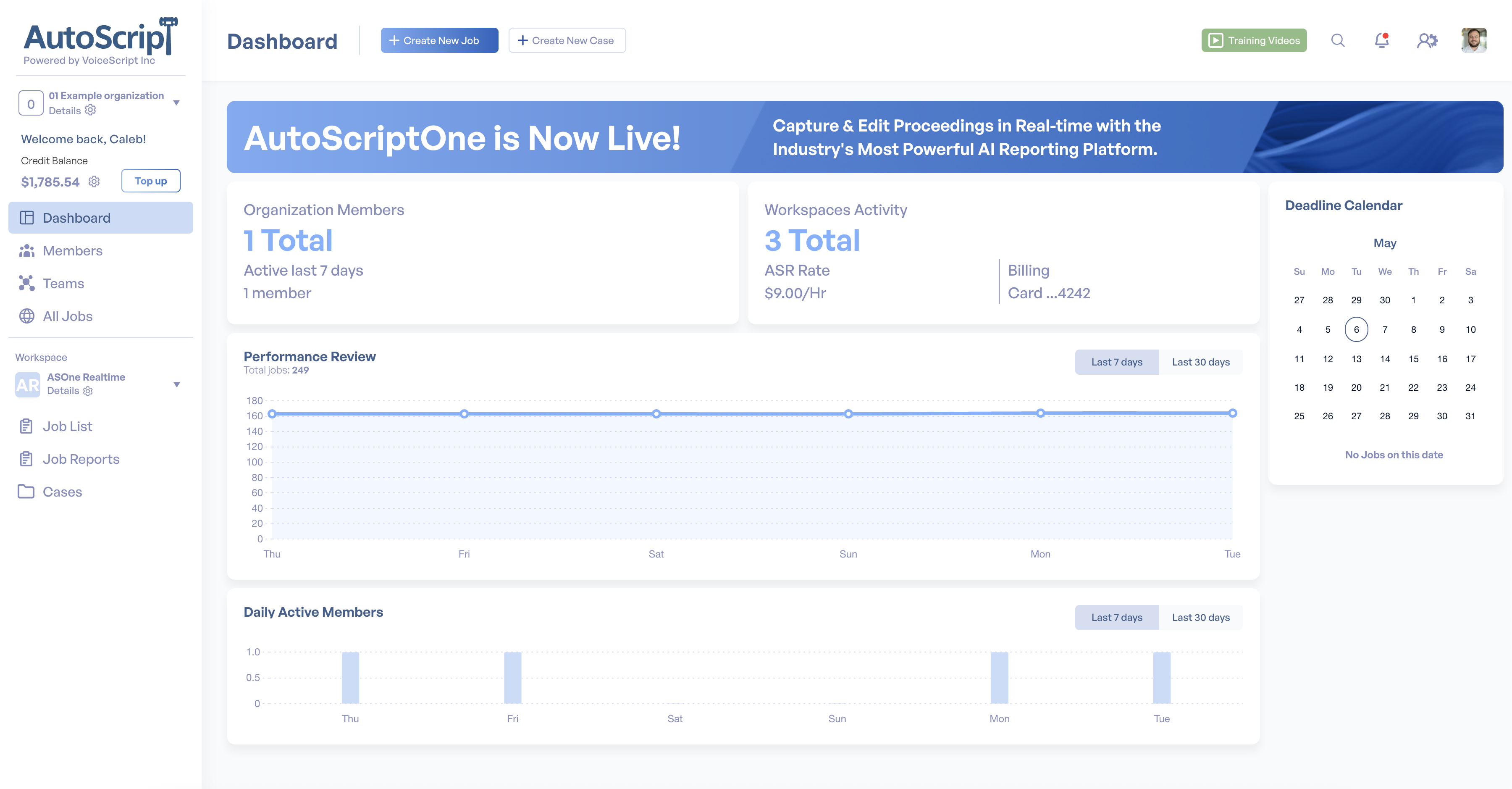
Task: Select Daily Active Members Last 30 days
Action: click(1201, 618)
